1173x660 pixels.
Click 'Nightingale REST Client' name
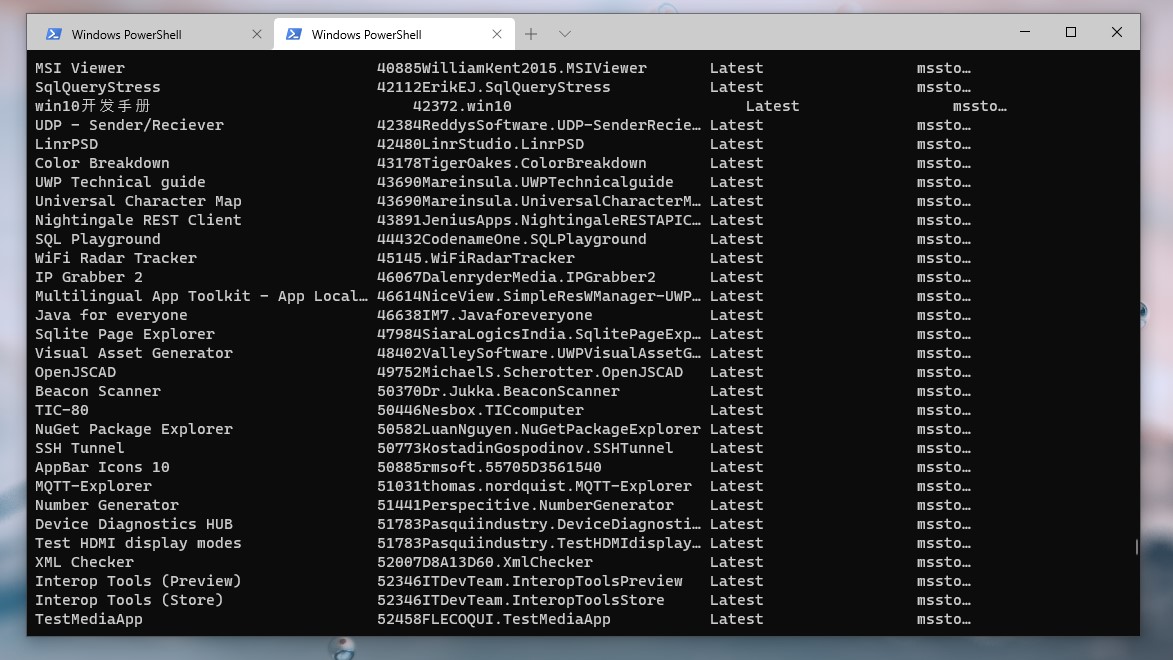tap(138, 220)
